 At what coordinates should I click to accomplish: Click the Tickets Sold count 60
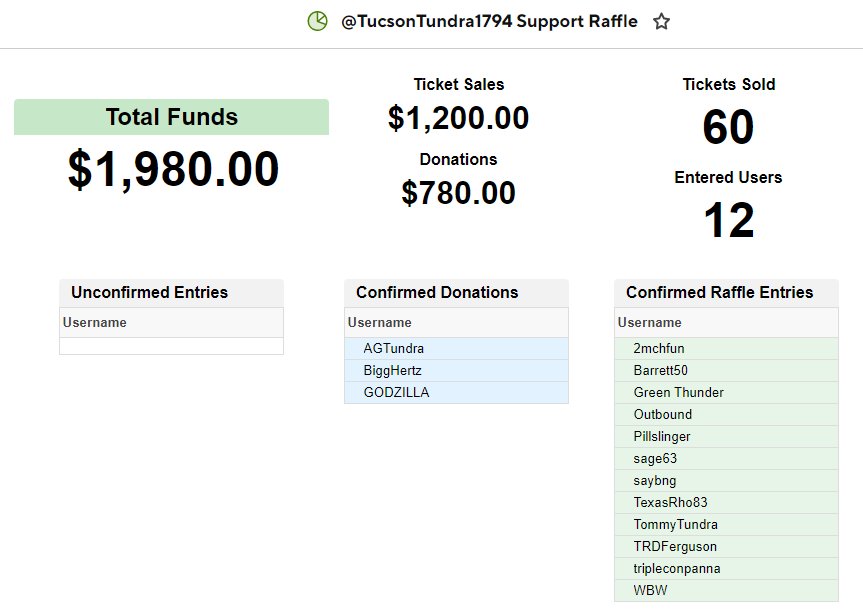click(728, 127)
